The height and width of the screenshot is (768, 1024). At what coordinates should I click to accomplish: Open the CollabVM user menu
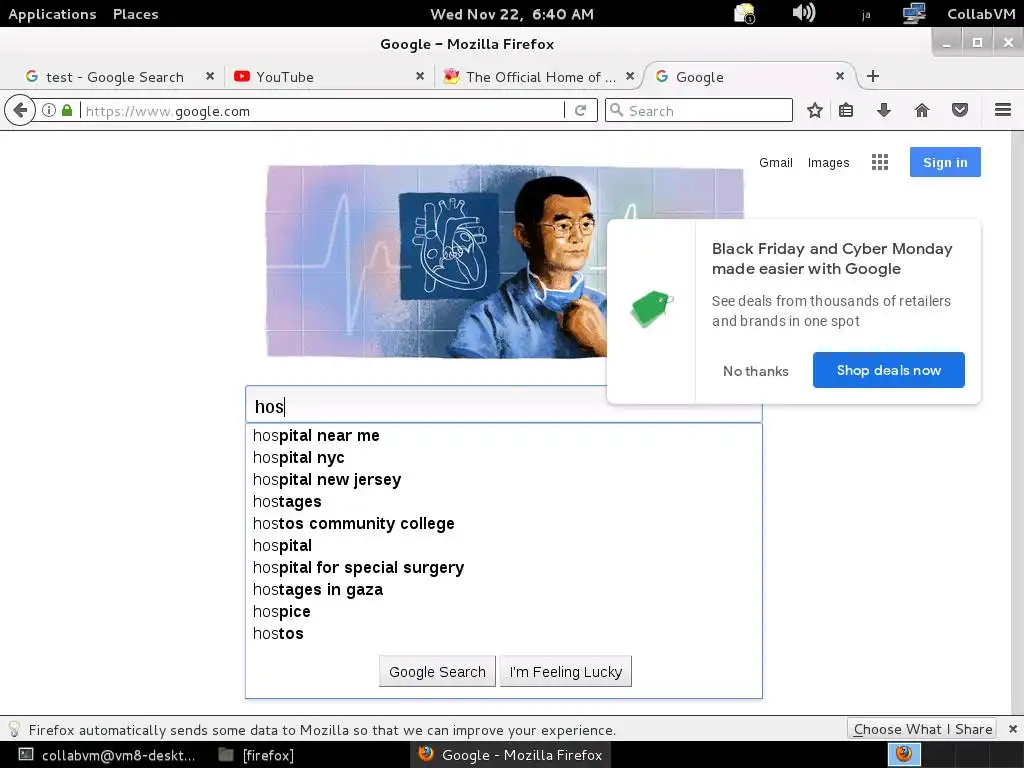981,14
